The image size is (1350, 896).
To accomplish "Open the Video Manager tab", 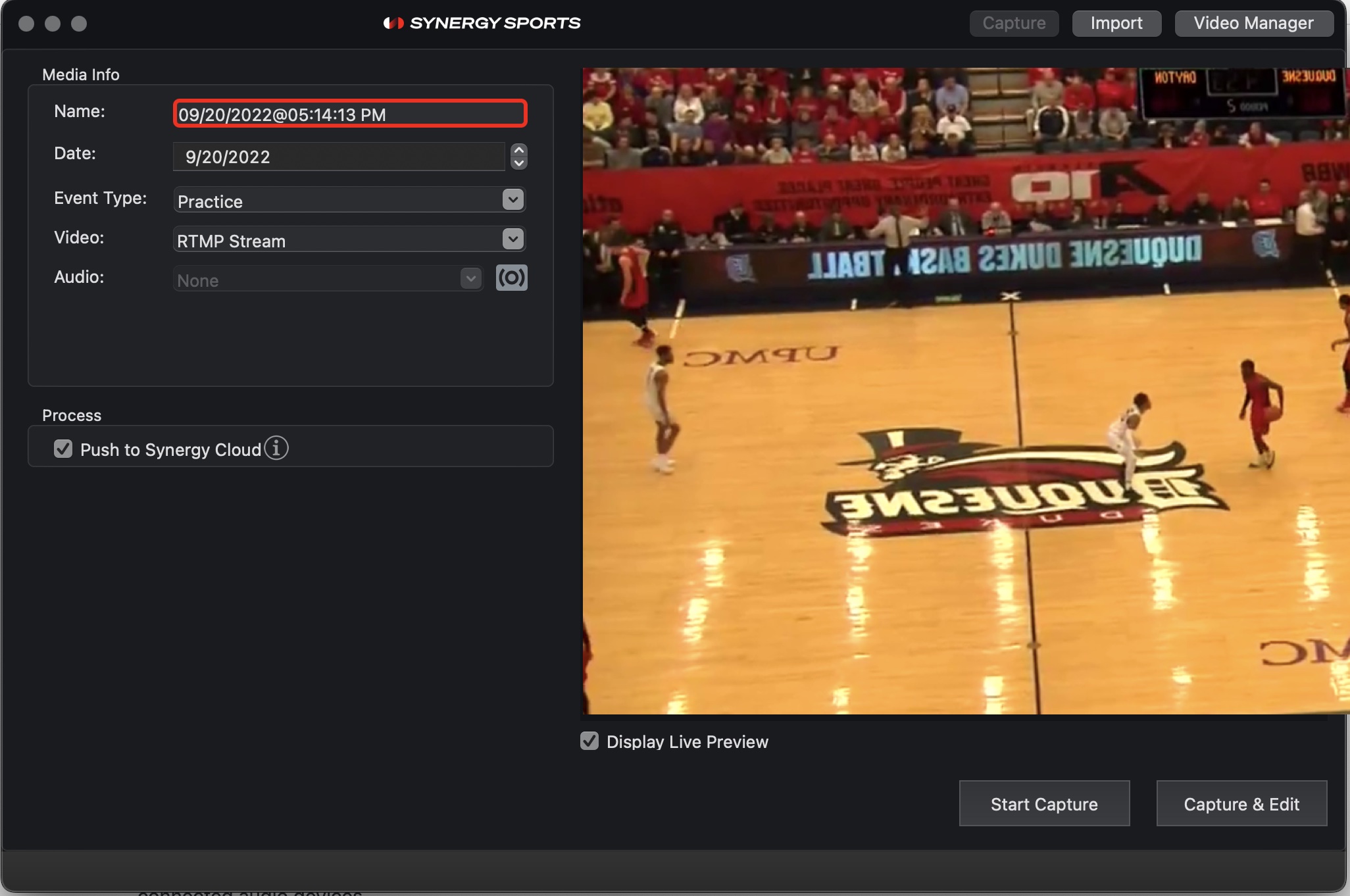I will (1254, 23).
